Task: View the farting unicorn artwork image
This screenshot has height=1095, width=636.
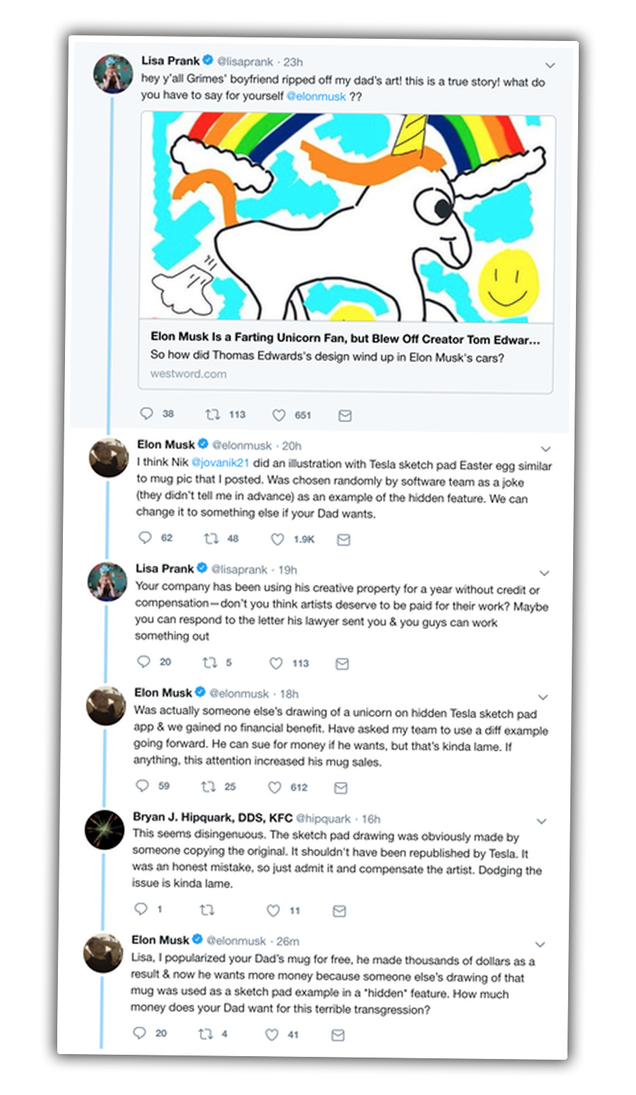Action: (x=347, y=218)
